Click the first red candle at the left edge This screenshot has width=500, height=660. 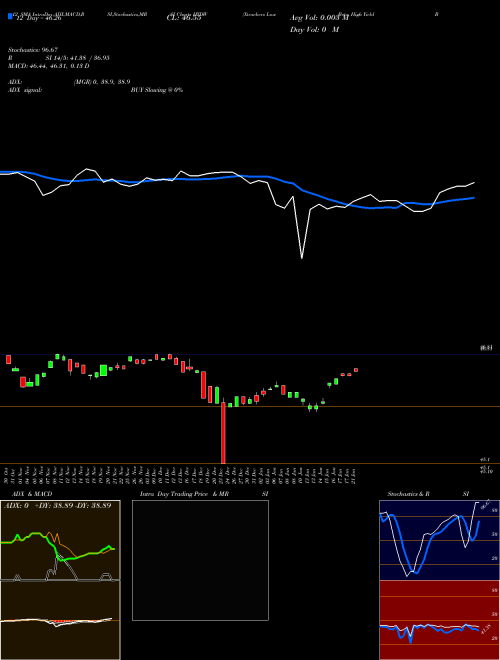8,360
